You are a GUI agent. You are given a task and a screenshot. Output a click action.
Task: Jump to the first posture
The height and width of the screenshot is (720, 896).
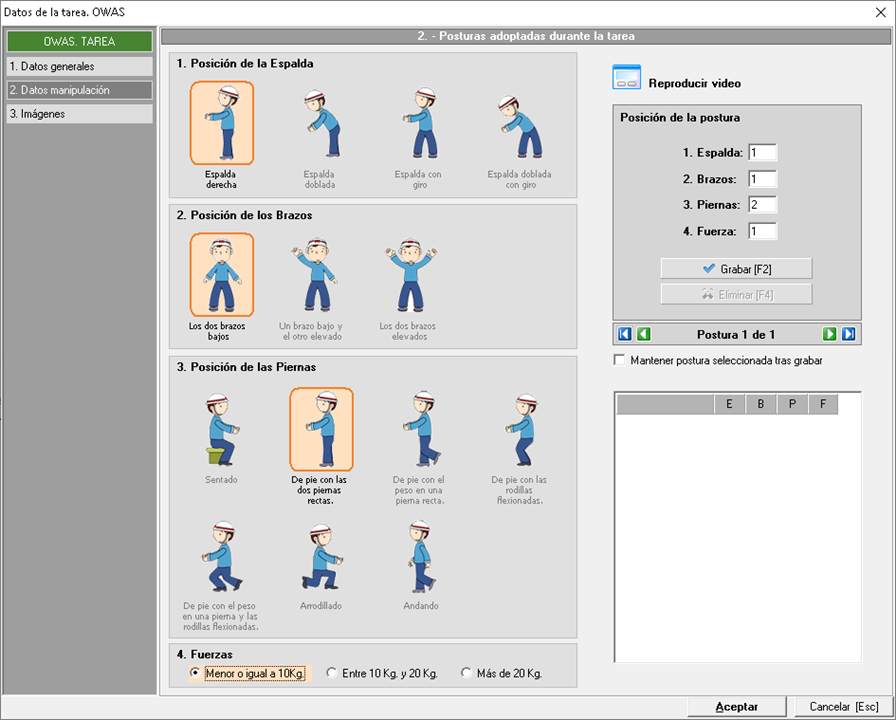[x=625, y=334]
